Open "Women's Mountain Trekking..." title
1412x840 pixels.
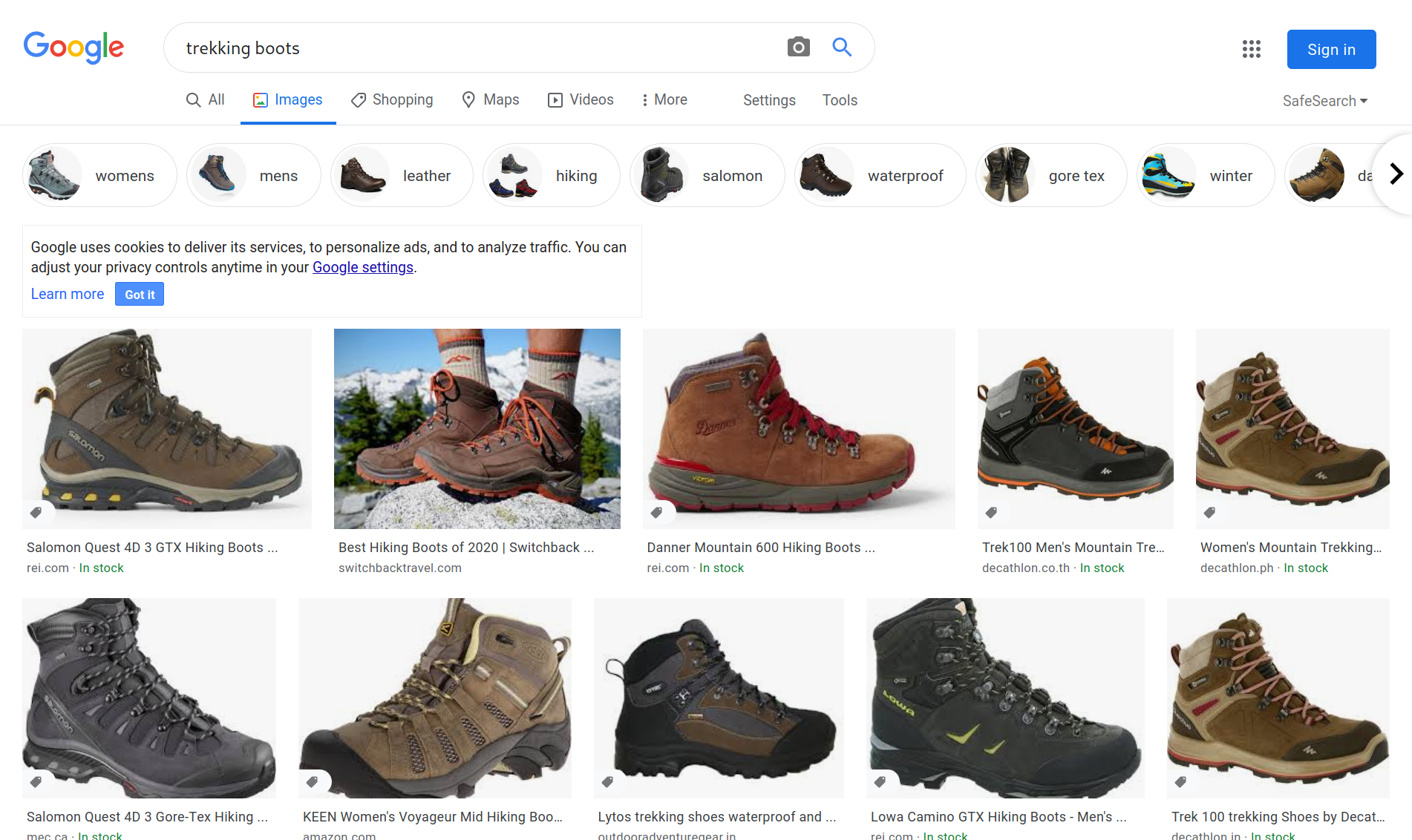[x=1291, y=548]
